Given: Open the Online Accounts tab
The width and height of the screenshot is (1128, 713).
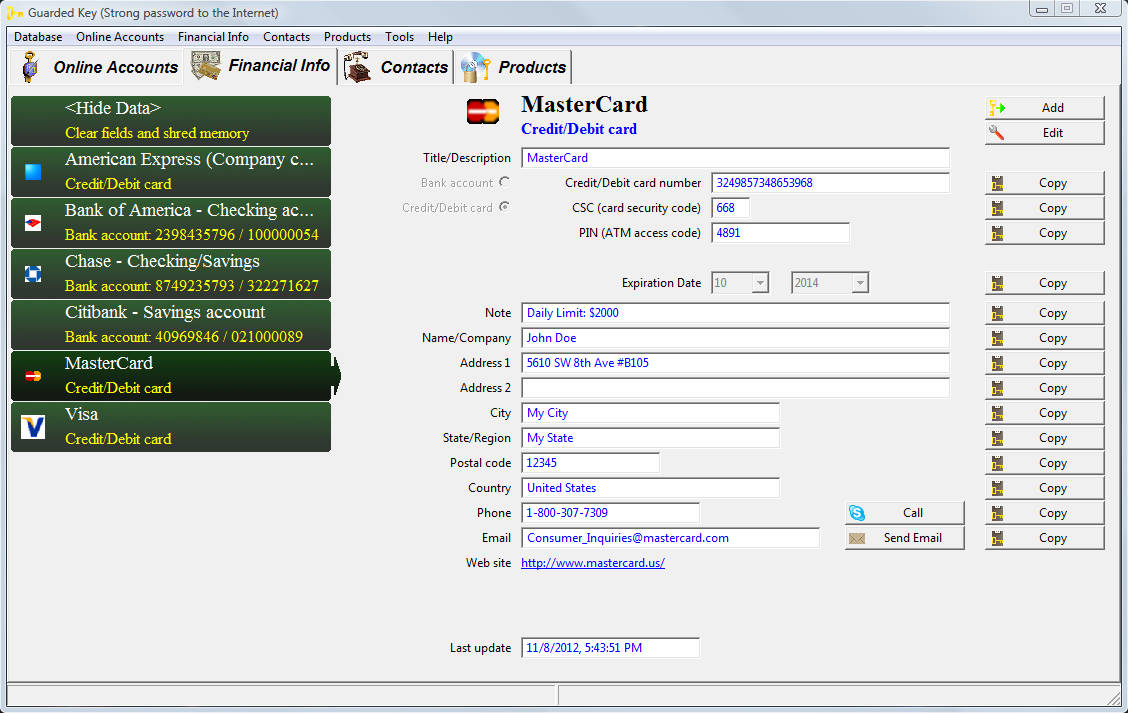Looking at the screenshot, I should 98,67.
